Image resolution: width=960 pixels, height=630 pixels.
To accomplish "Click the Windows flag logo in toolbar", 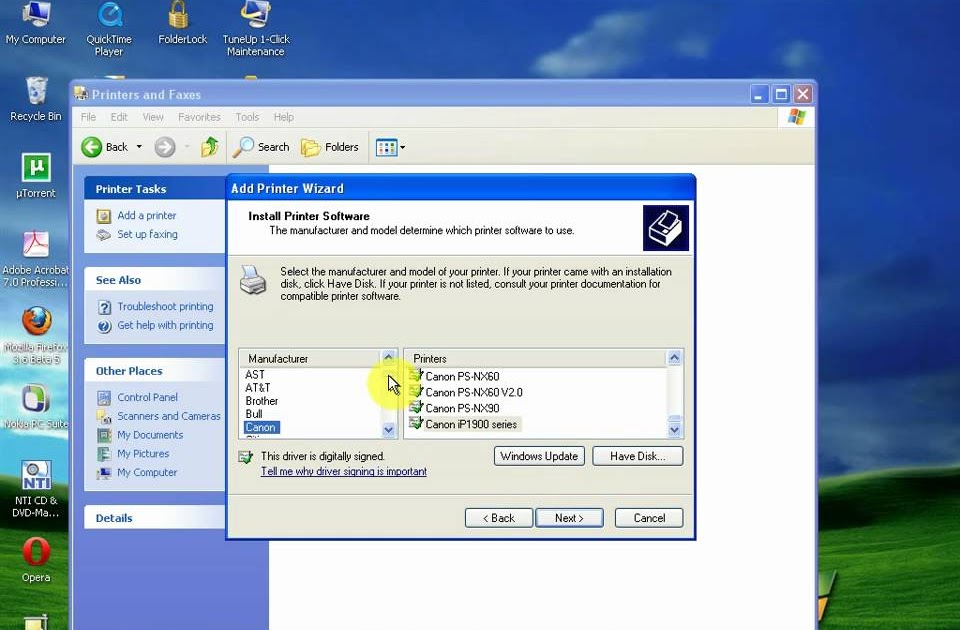I will tap(797, 116).
